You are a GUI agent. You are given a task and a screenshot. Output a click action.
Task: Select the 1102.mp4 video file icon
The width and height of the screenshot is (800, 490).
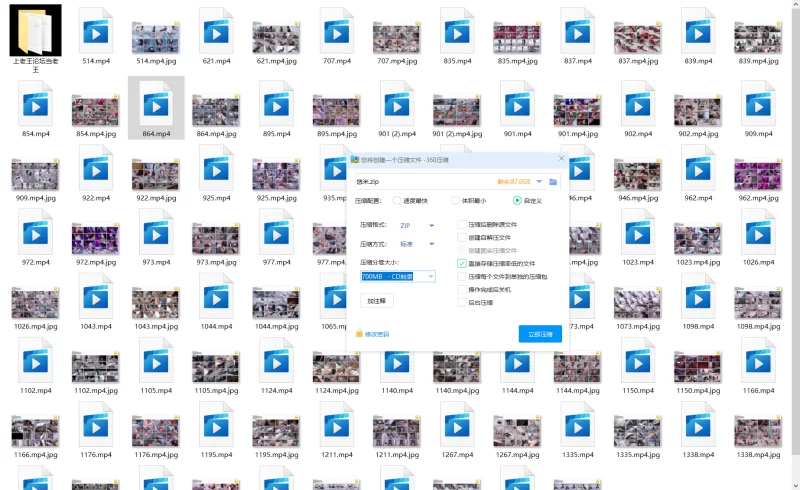(36, 361)
